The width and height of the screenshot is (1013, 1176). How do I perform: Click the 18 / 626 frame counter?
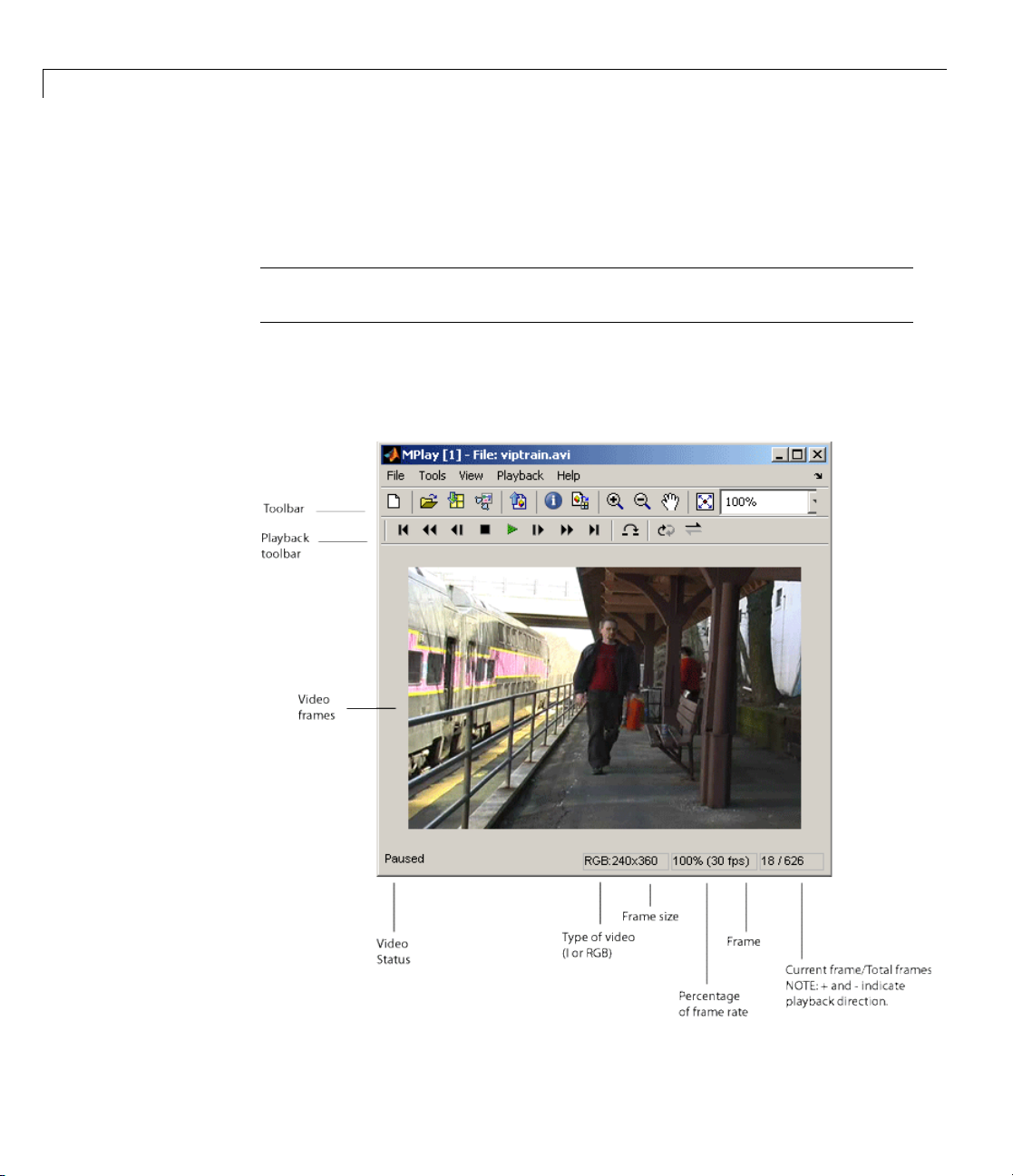pyautogui.click(x=791, y=861)
